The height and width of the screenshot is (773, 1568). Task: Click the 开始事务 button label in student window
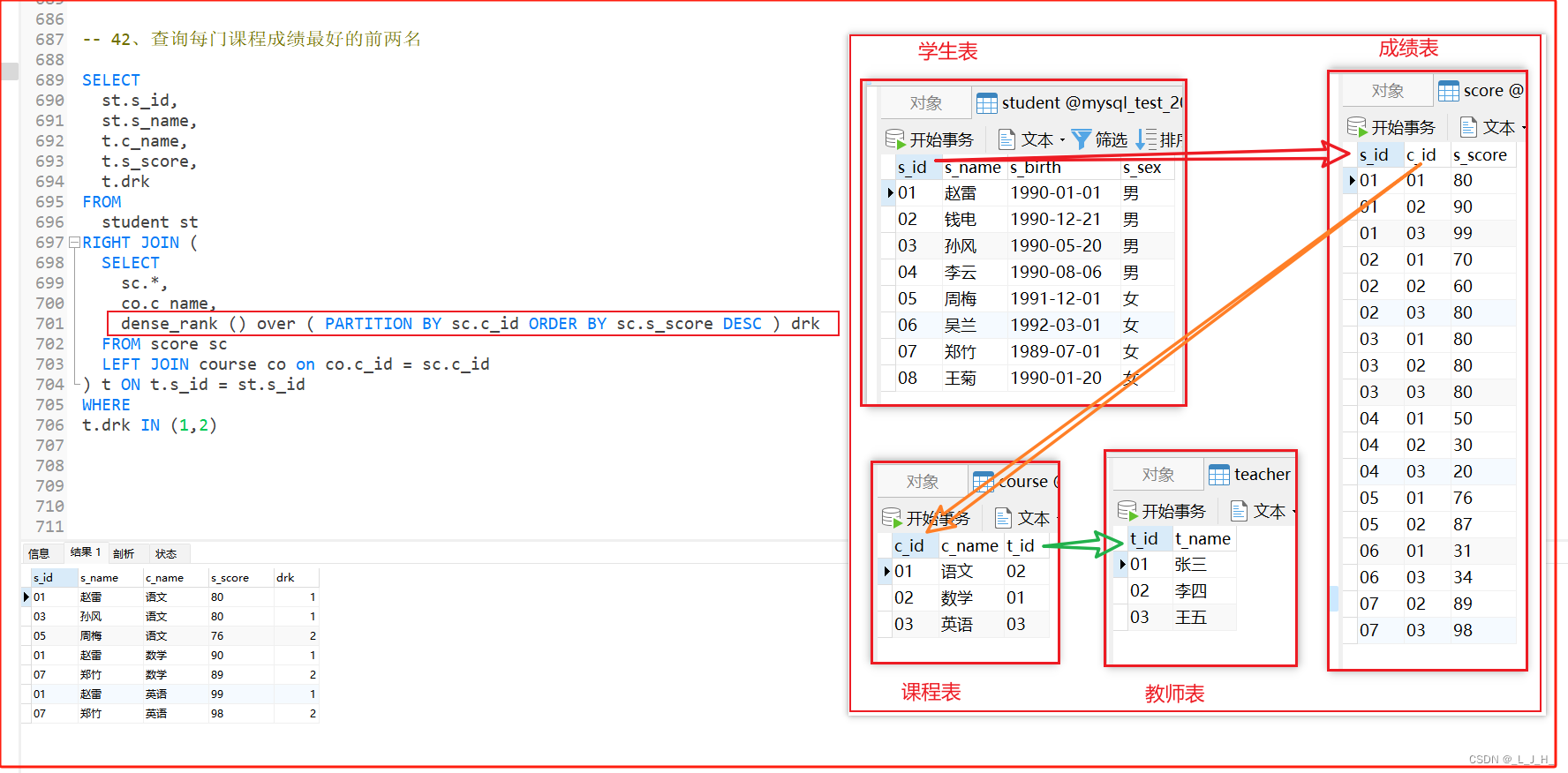point(941,139)
